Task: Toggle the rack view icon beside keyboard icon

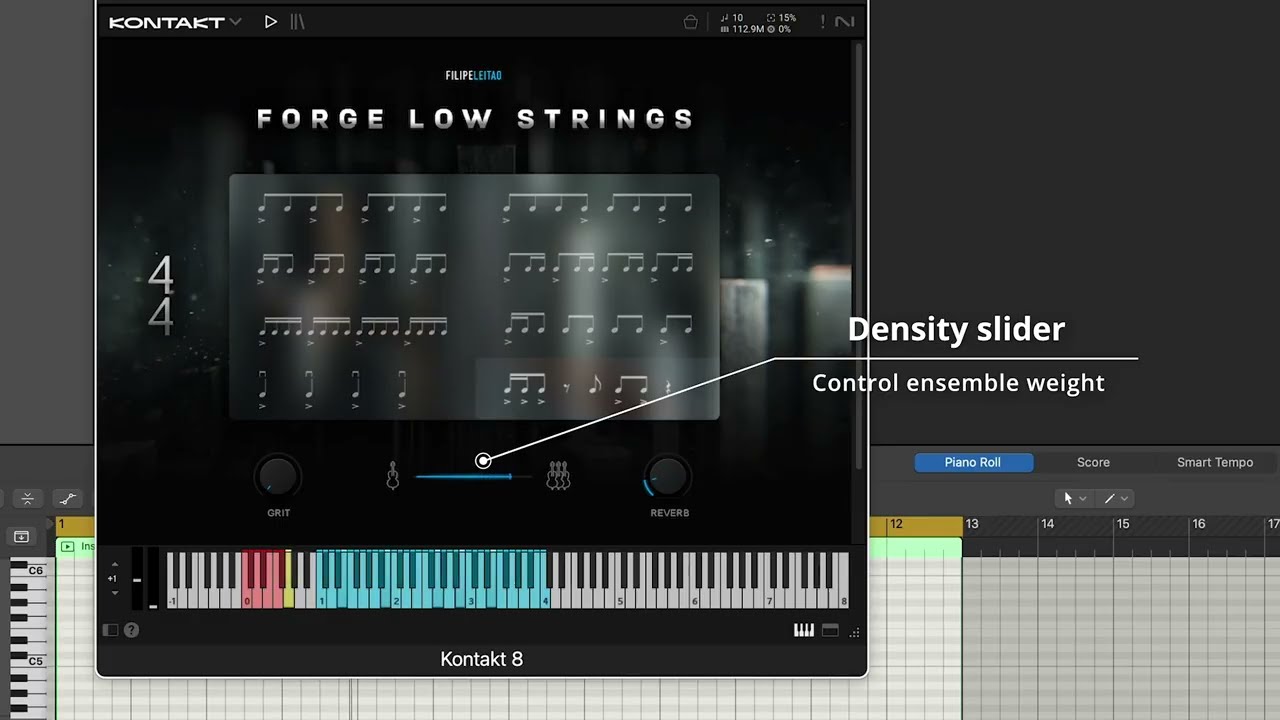Action: 830,630
